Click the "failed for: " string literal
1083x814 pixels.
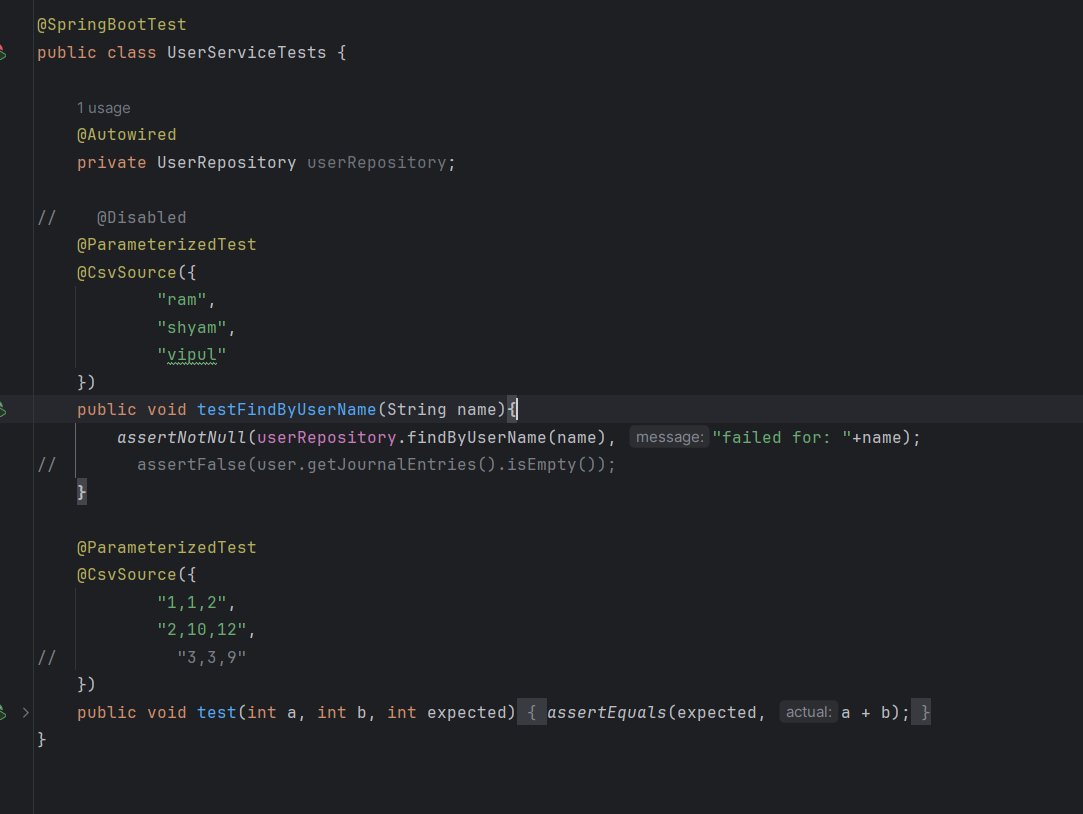(x=782, y=437)
